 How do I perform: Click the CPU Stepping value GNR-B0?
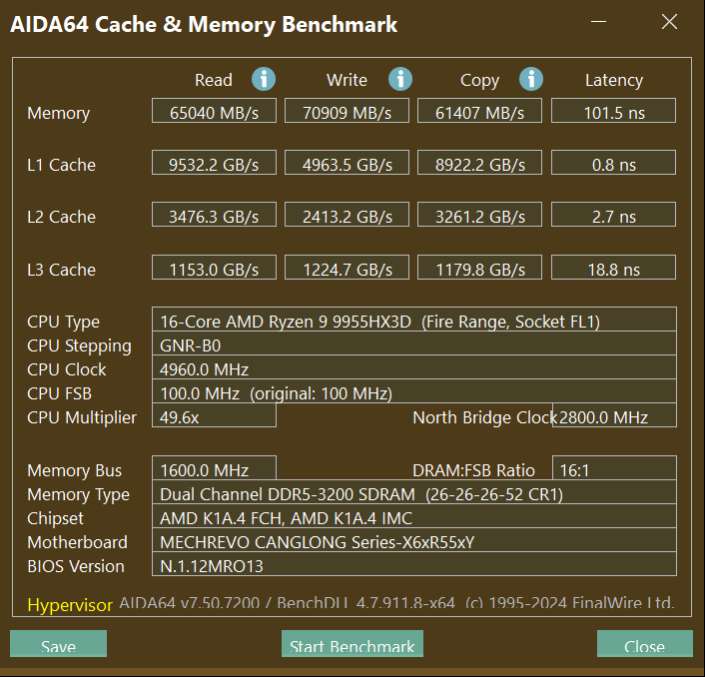[414, 344]
